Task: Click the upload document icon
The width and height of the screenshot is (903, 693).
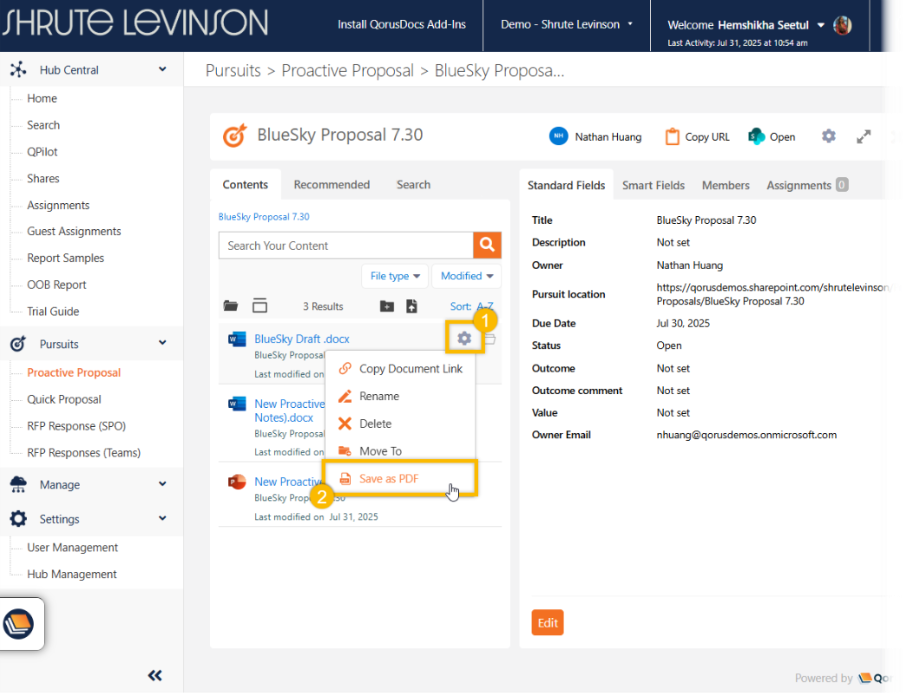Action: 411,306
